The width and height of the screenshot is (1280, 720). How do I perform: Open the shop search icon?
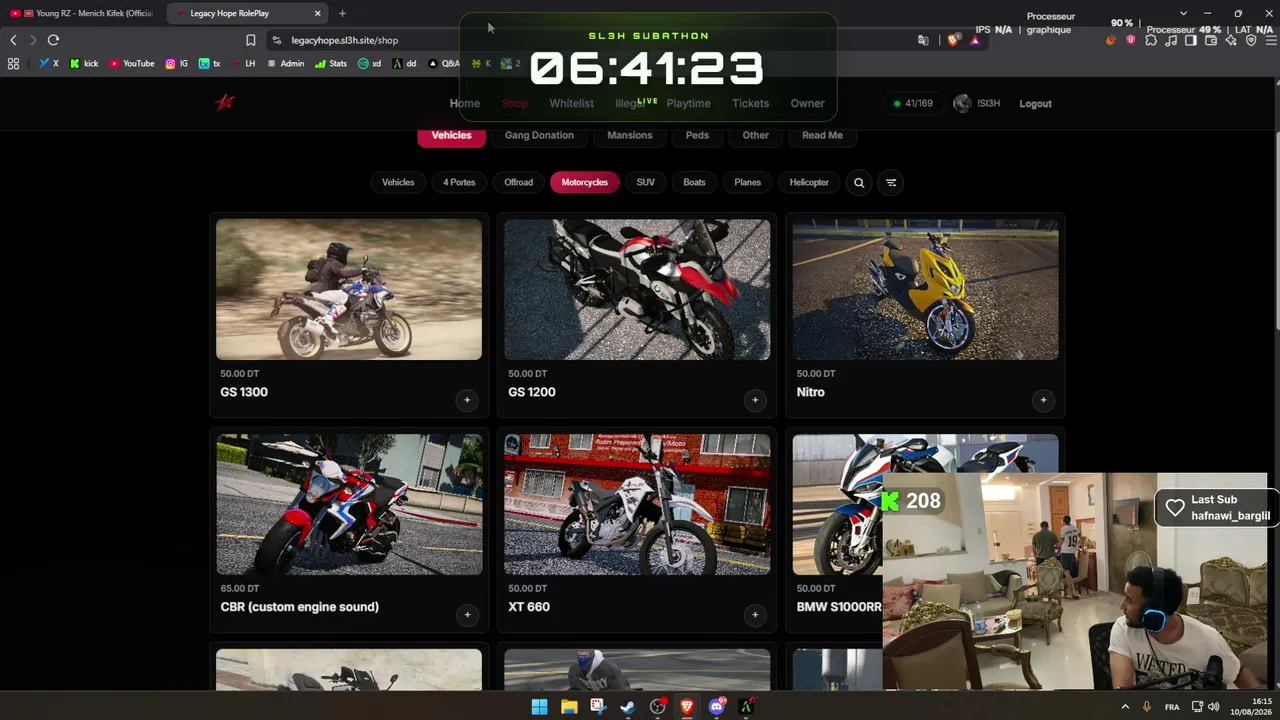(859, 182)
